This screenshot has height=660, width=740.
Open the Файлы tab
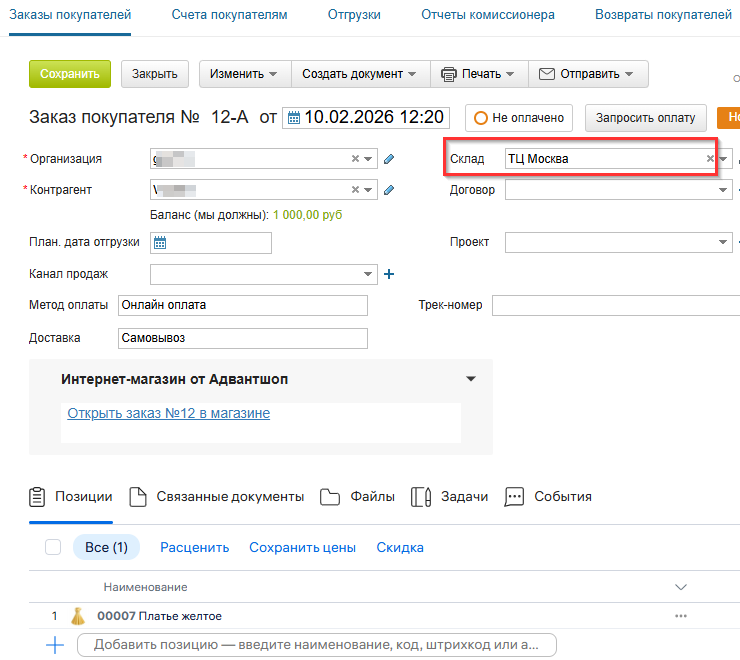coord(372,497)
